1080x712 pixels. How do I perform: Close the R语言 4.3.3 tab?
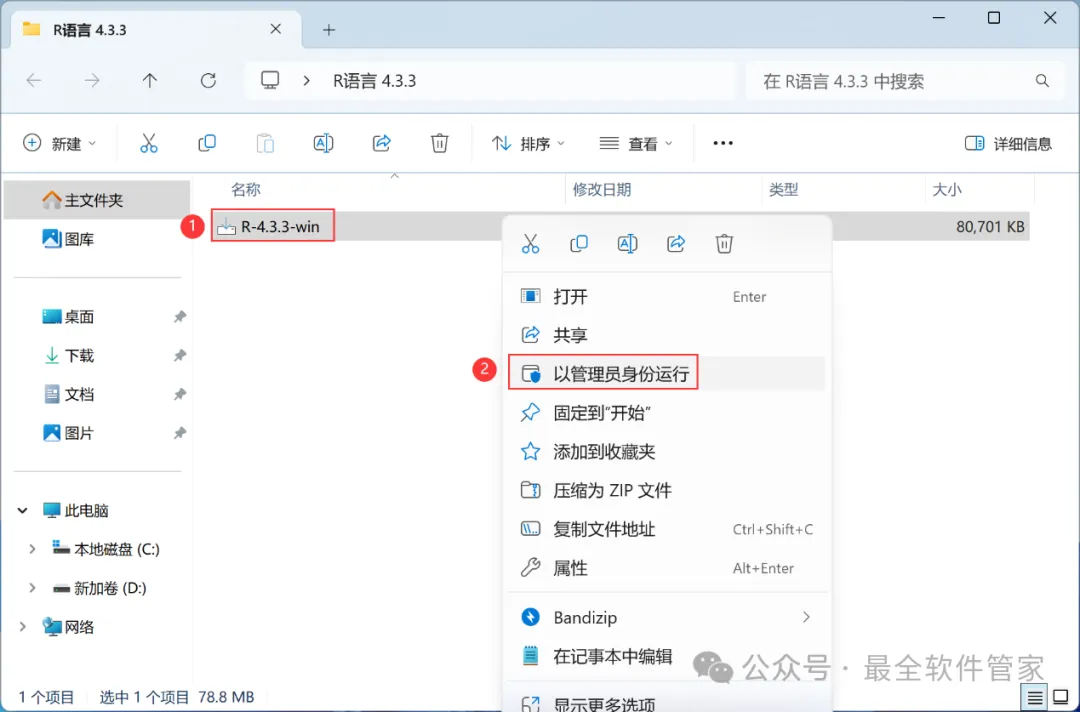click(x=276, y=29)
